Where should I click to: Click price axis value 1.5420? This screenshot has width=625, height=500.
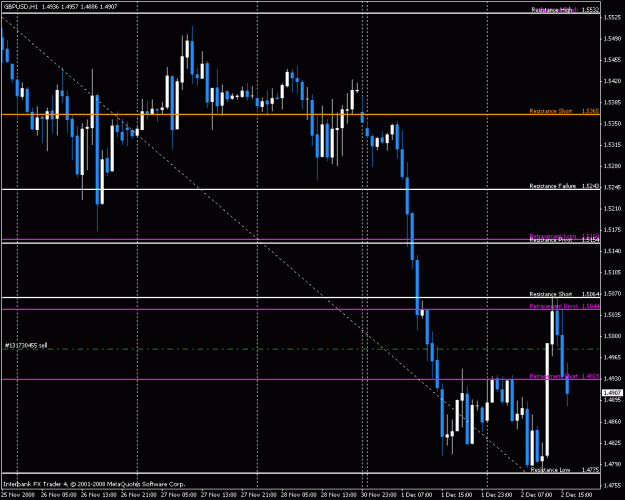(x=612, y=81)
